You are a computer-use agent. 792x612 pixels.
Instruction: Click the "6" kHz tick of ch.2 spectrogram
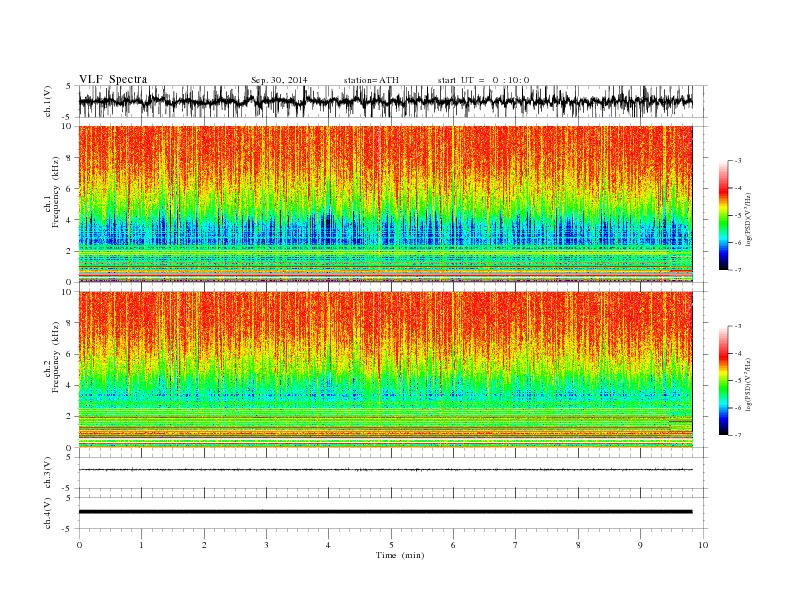tap(70, 354)
